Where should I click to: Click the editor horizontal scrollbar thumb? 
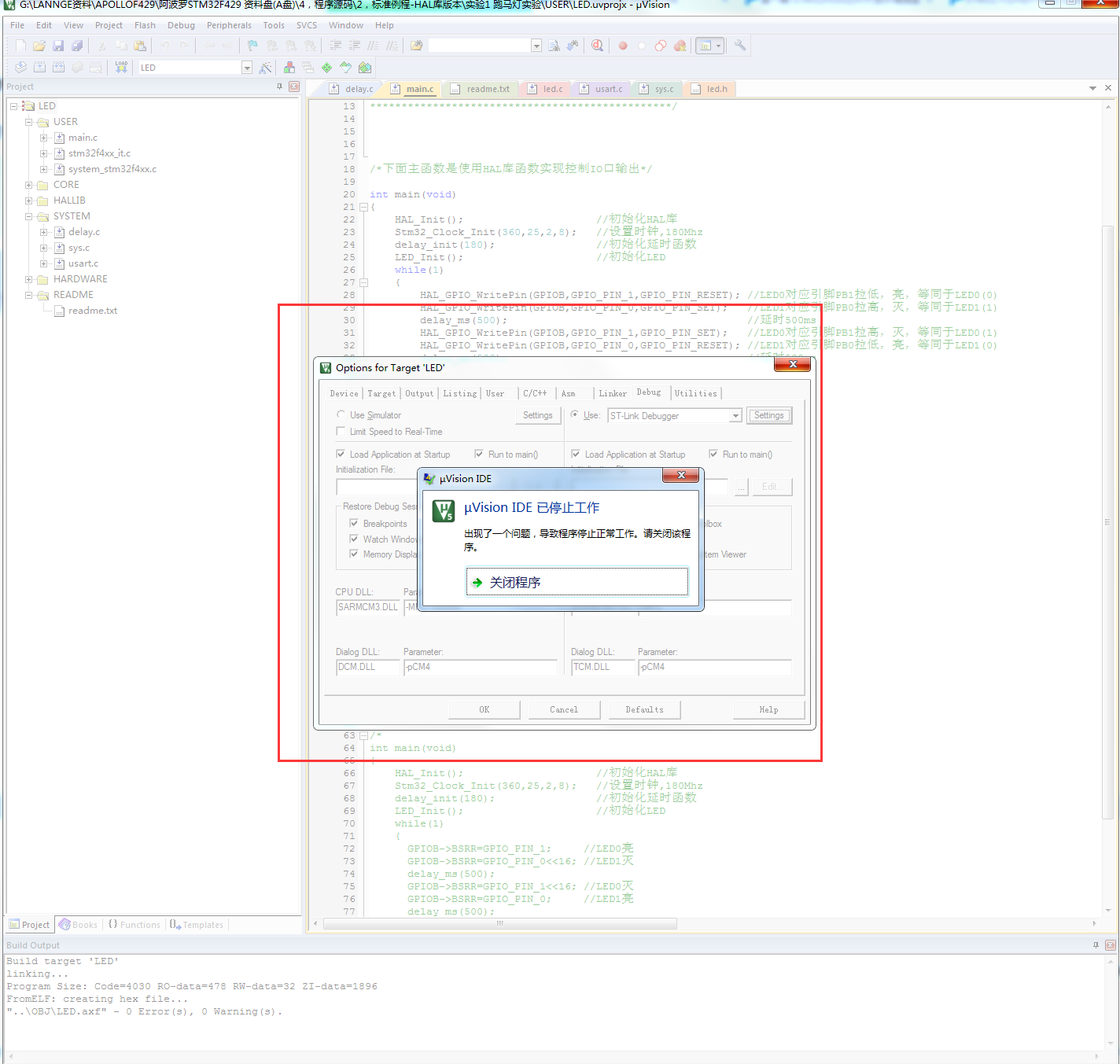tap(499, 923)
